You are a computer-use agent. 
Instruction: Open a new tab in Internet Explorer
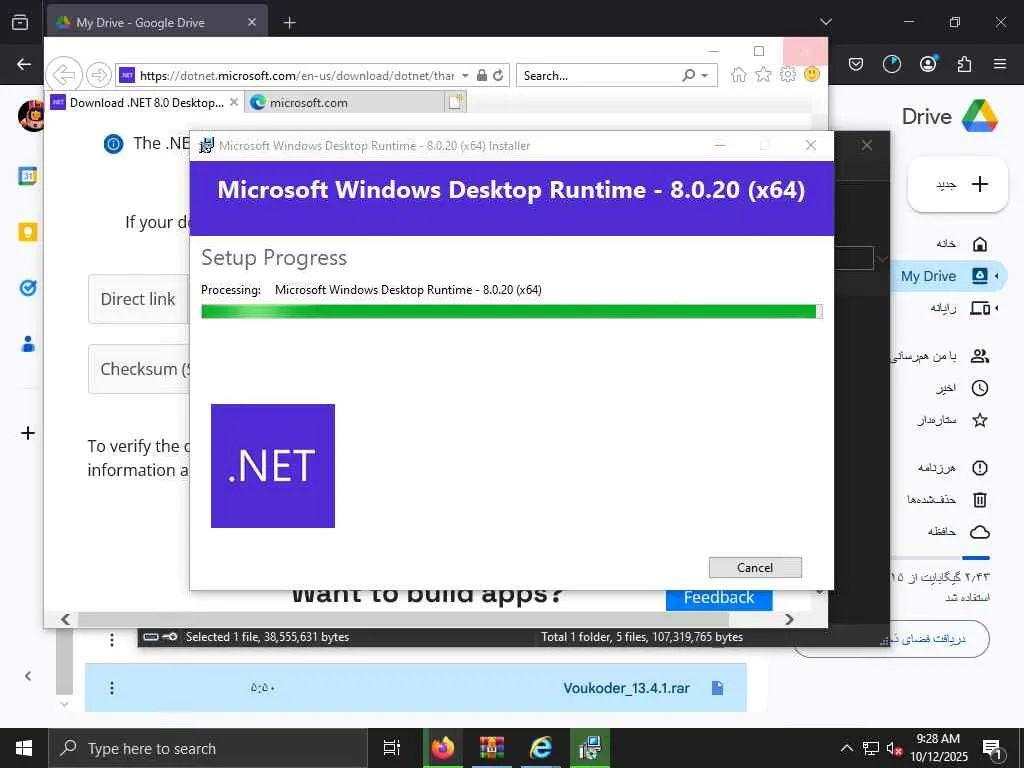(x=455, y=102)
